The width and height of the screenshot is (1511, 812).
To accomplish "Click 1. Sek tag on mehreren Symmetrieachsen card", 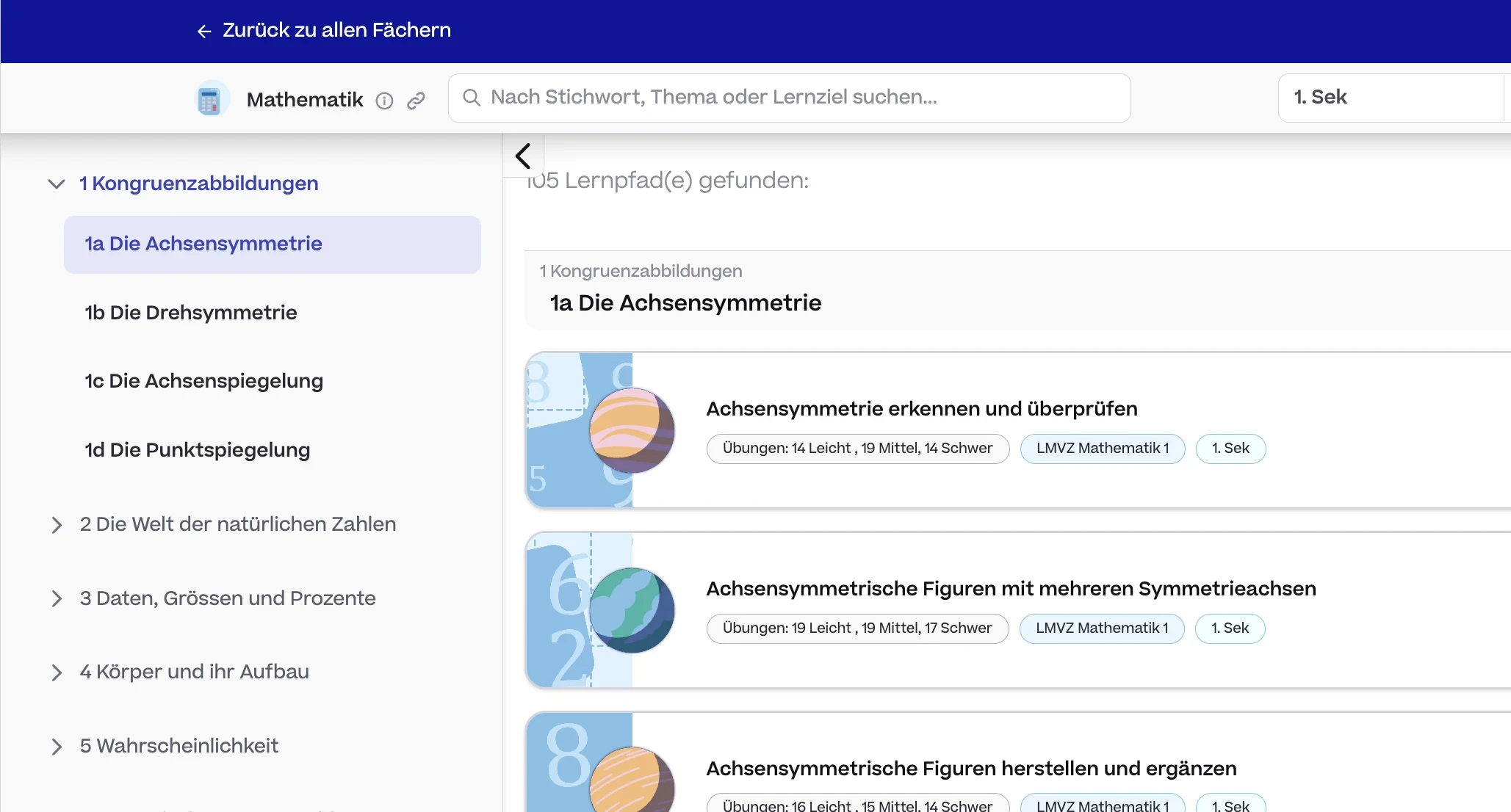I will point(1230,628).
